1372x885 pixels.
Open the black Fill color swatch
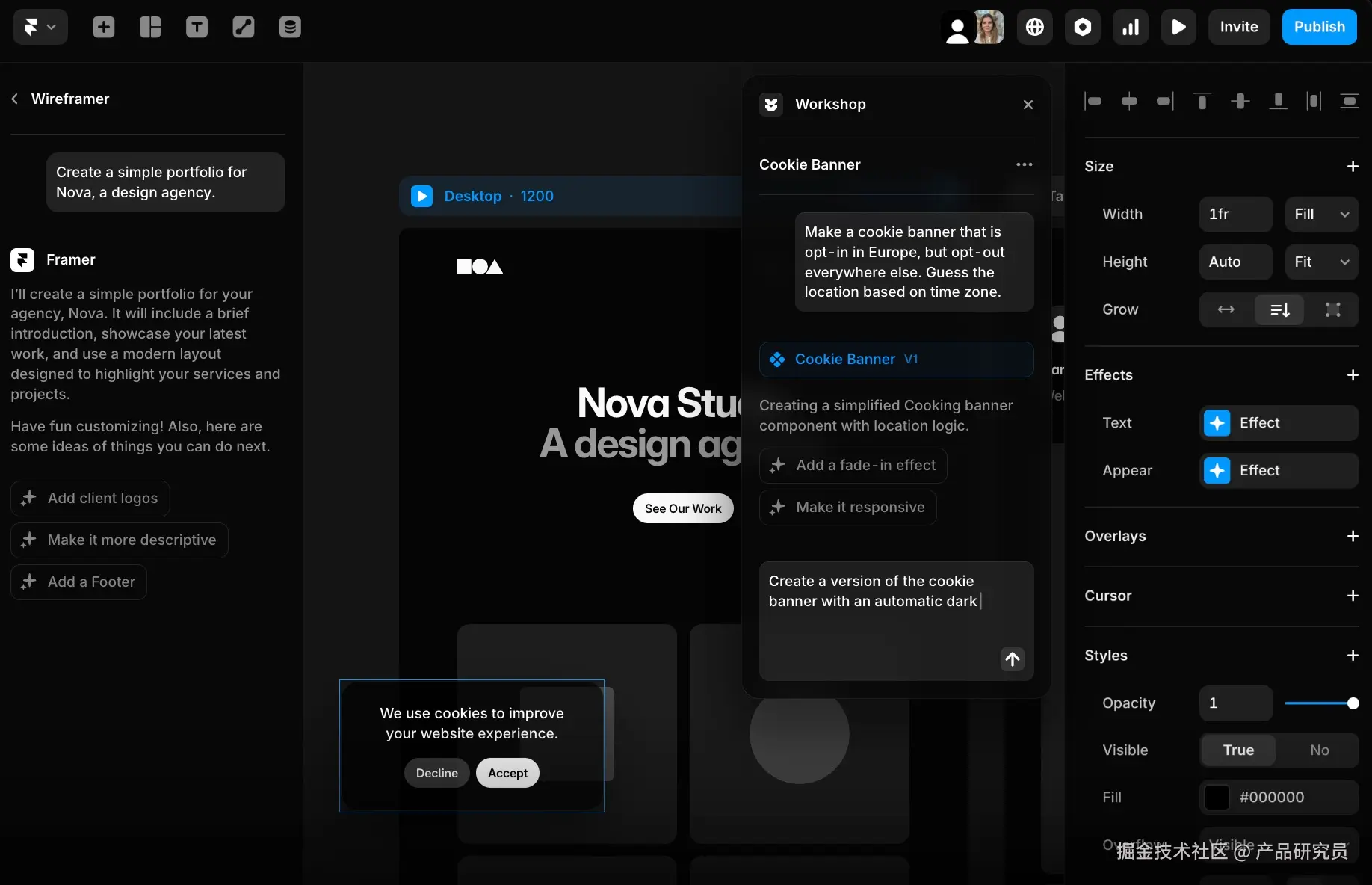[1217, 798]
